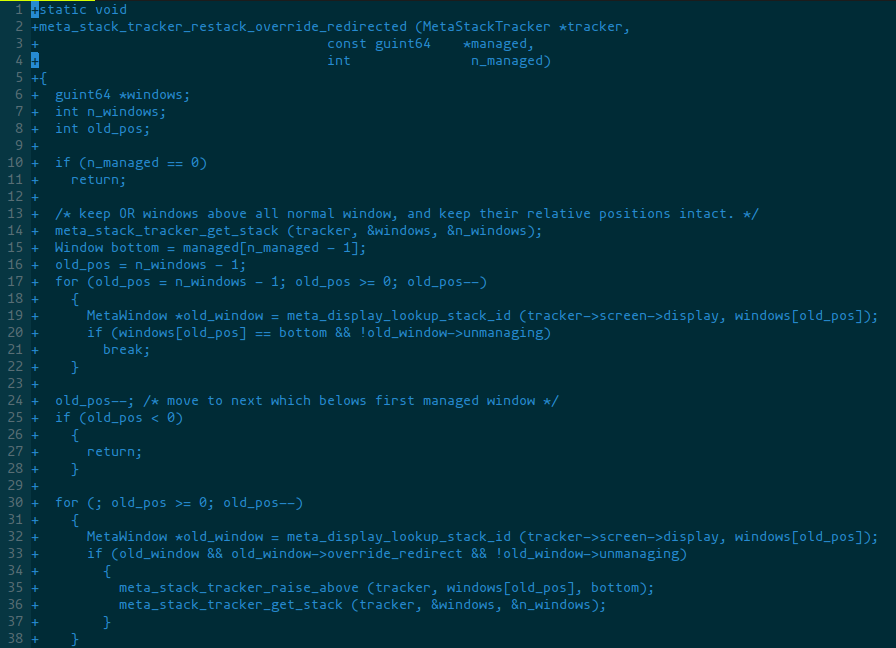Click the function name meta_stack_tracker_restack_override_redirected

pyautogui.click(x=223, y=27)
